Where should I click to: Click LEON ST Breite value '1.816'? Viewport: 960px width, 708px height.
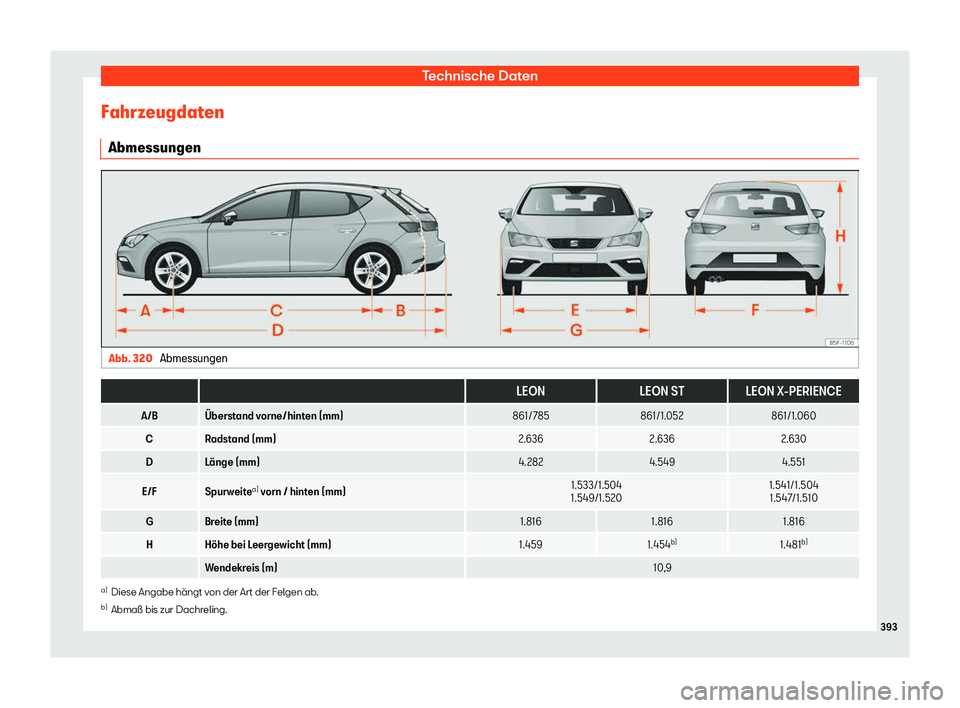[x=662, y=521]
